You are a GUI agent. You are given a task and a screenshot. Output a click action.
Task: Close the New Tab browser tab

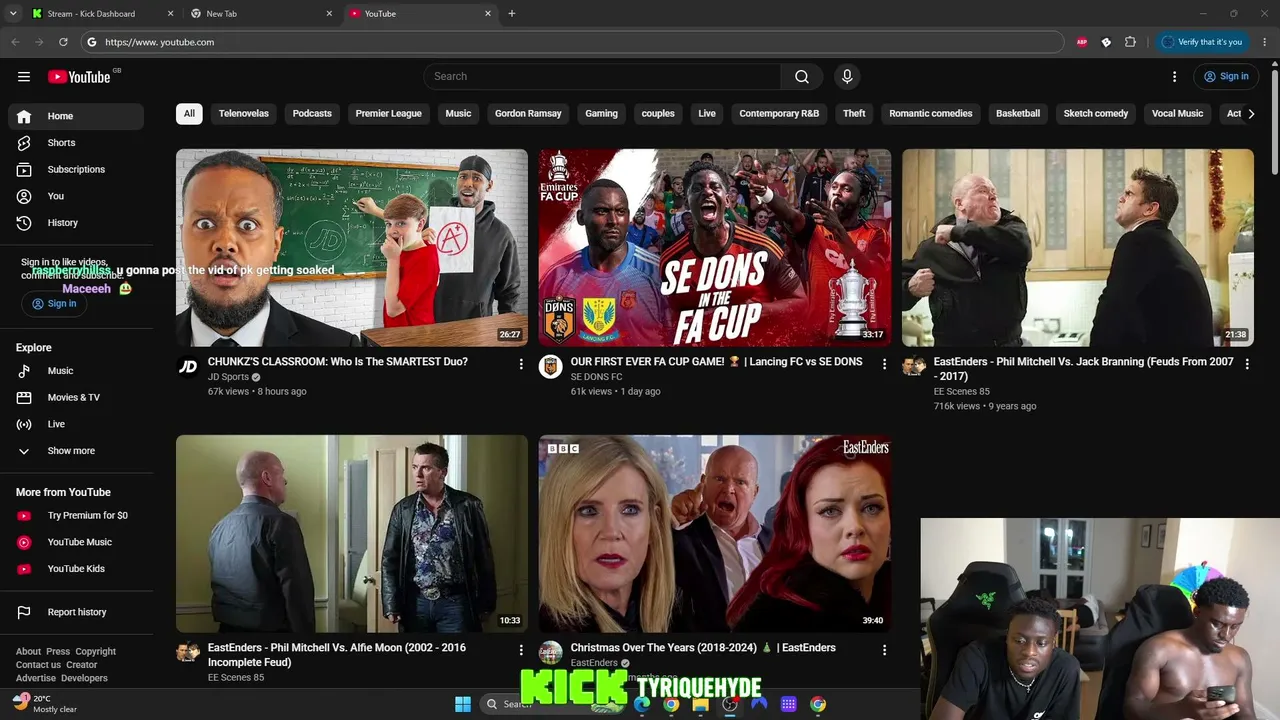tap(330, 14)
